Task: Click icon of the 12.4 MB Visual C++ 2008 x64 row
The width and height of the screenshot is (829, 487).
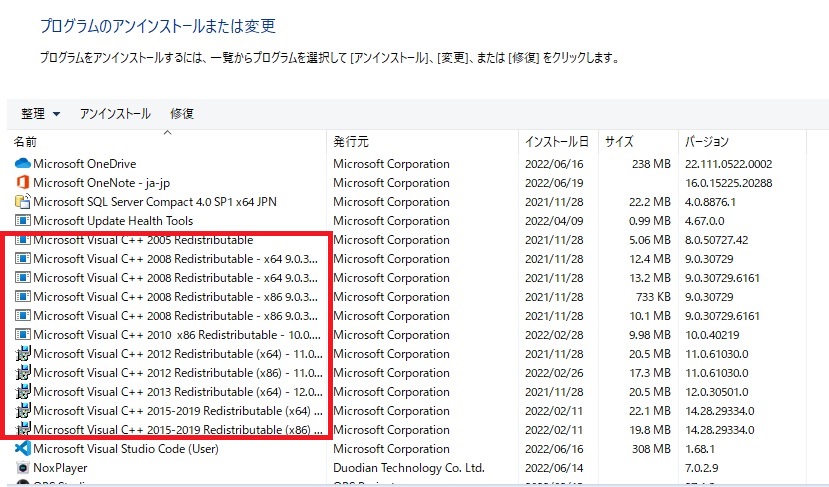Action: click(x=23, y=259)
